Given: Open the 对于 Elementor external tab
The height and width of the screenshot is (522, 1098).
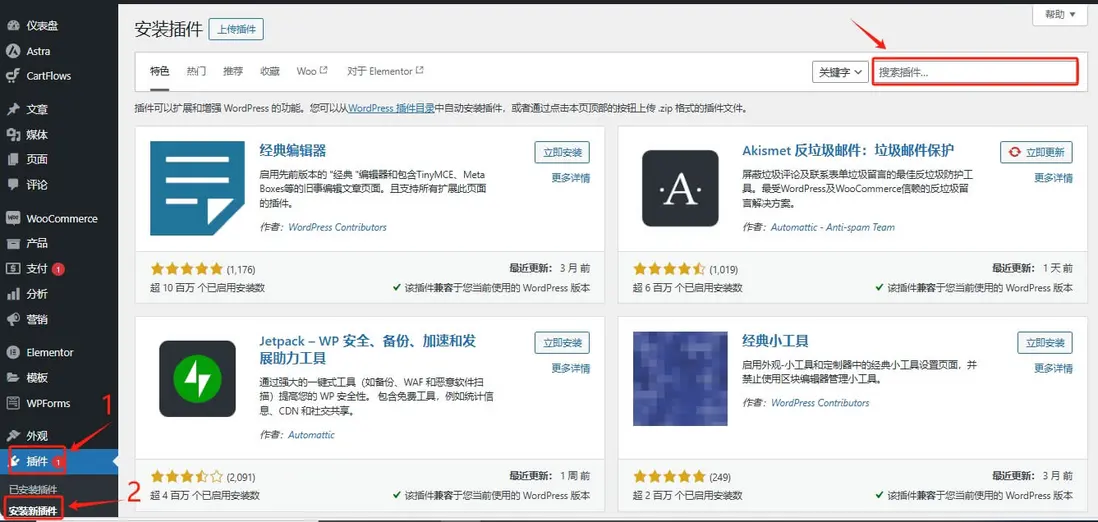Looking at the screenshot, I should click(x=384, y=72).
